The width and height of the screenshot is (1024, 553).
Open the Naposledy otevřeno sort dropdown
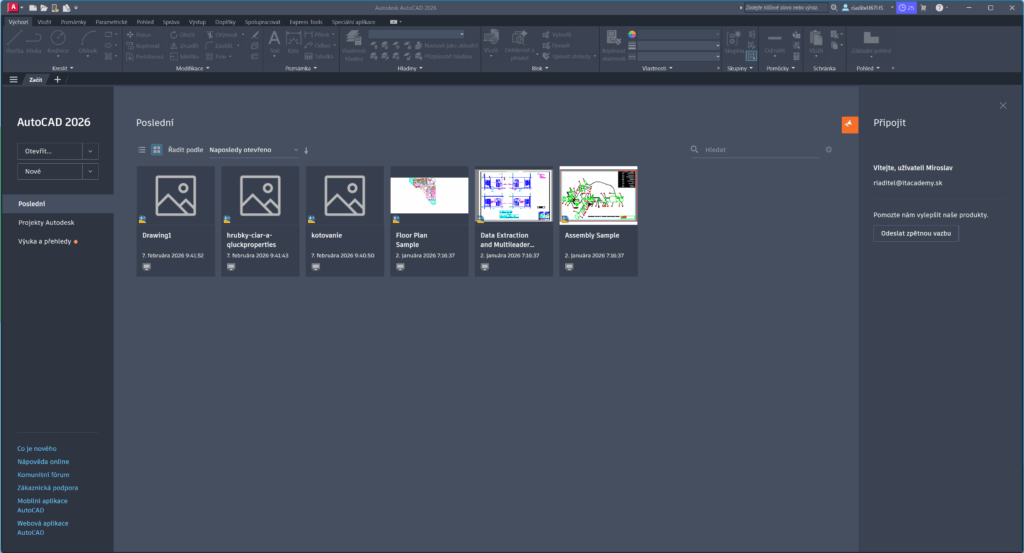(253, 150)
